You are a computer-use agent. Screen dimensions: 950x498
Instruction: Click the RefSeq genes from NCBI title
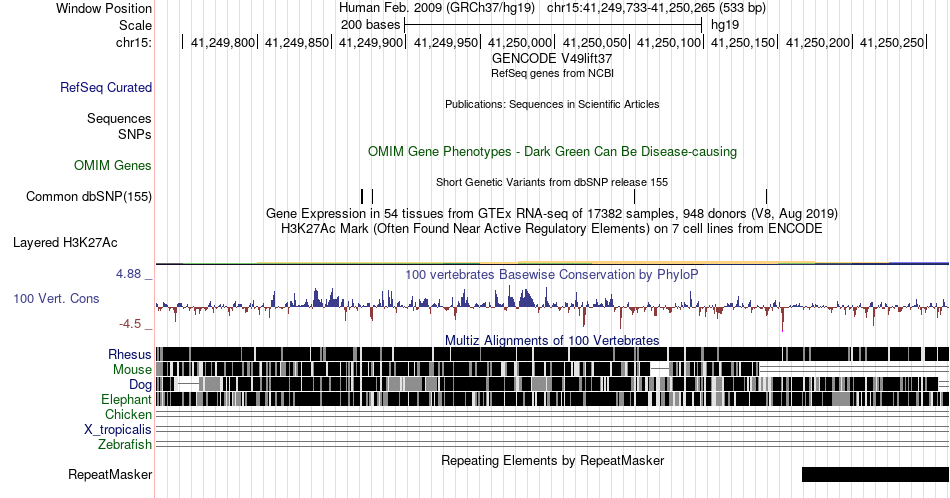[552, 73]
